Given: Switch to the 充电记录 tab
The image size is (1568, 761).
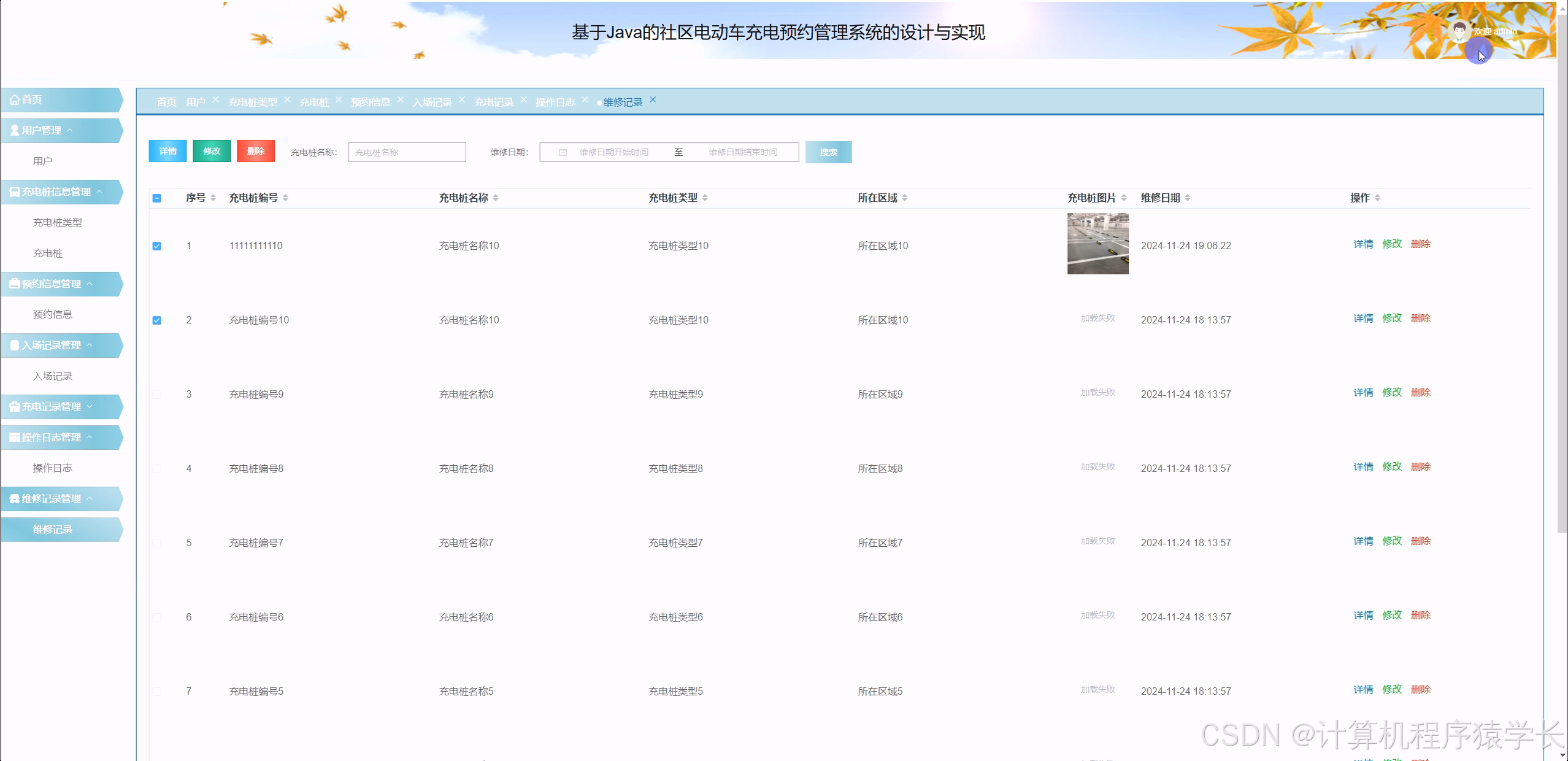Looking at the screenshot, I should coord(494,102).
